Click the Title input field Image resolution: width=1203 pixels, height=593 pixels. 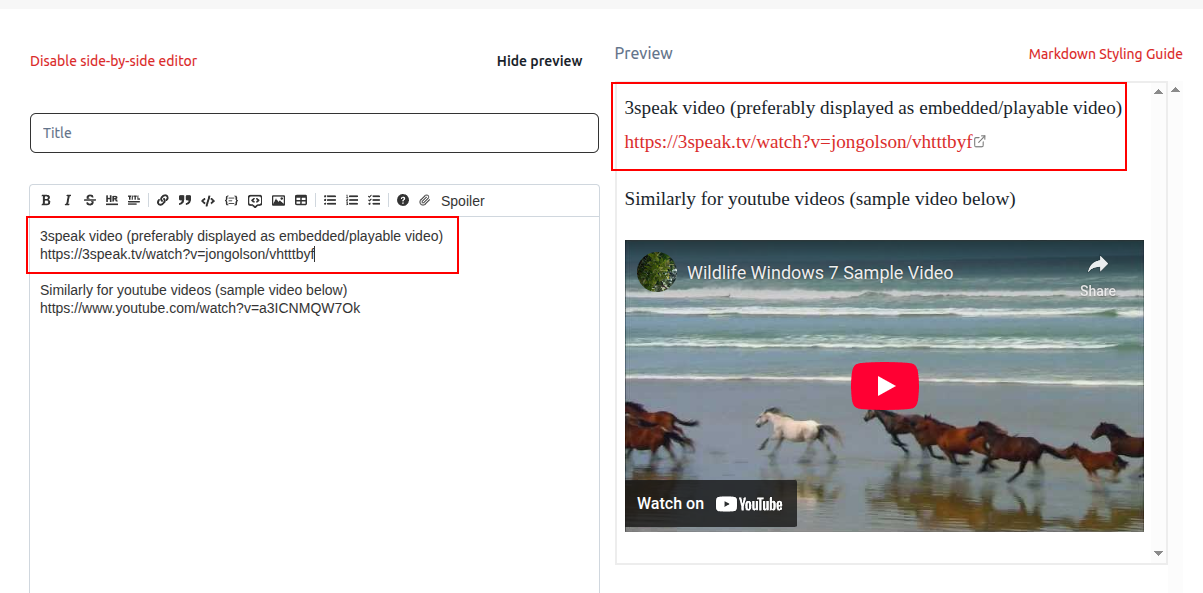pyautogui.click(x=314, y=133)
